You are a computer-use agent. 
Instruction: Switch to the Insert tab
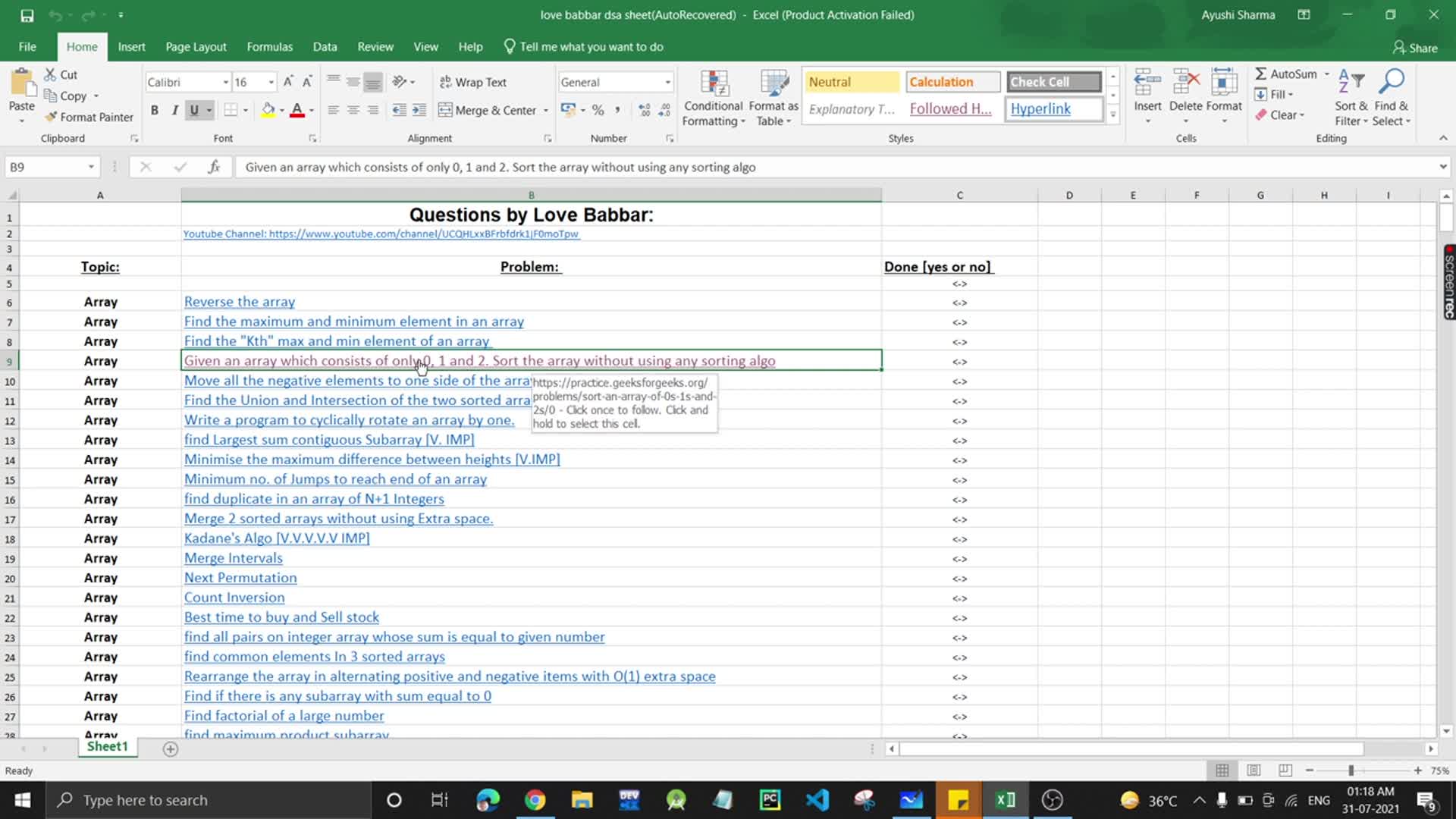[131, 47]
